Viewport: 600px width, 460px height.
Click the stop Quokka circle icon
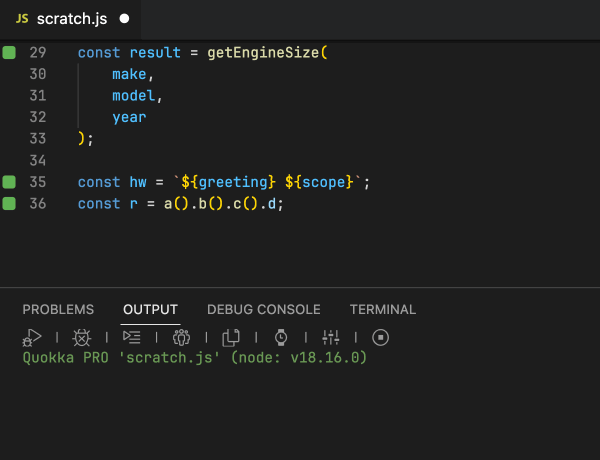pos(380,337)
